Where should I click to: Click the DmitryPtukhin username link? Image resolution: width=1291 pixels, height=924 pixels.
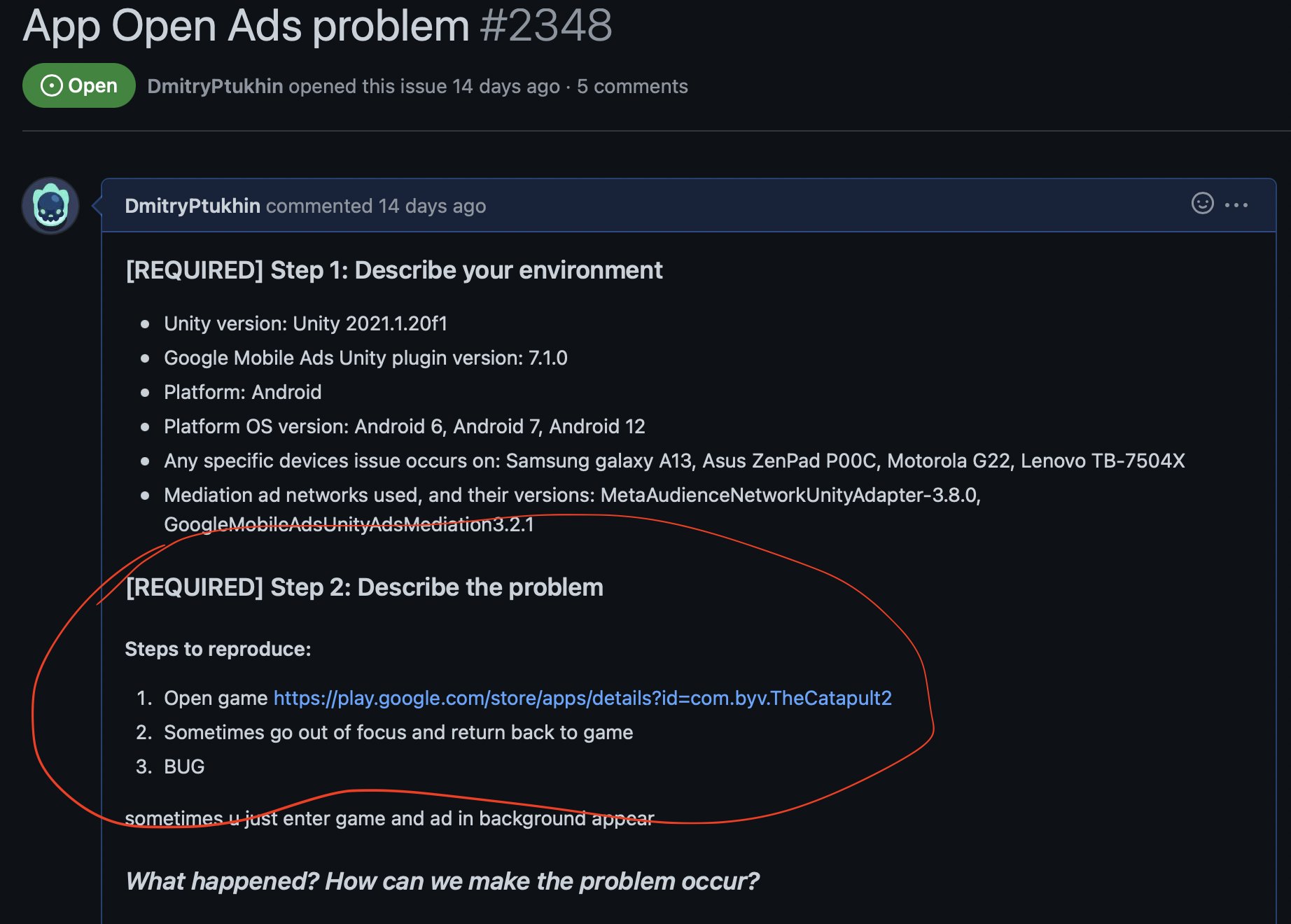coord(192,205)
